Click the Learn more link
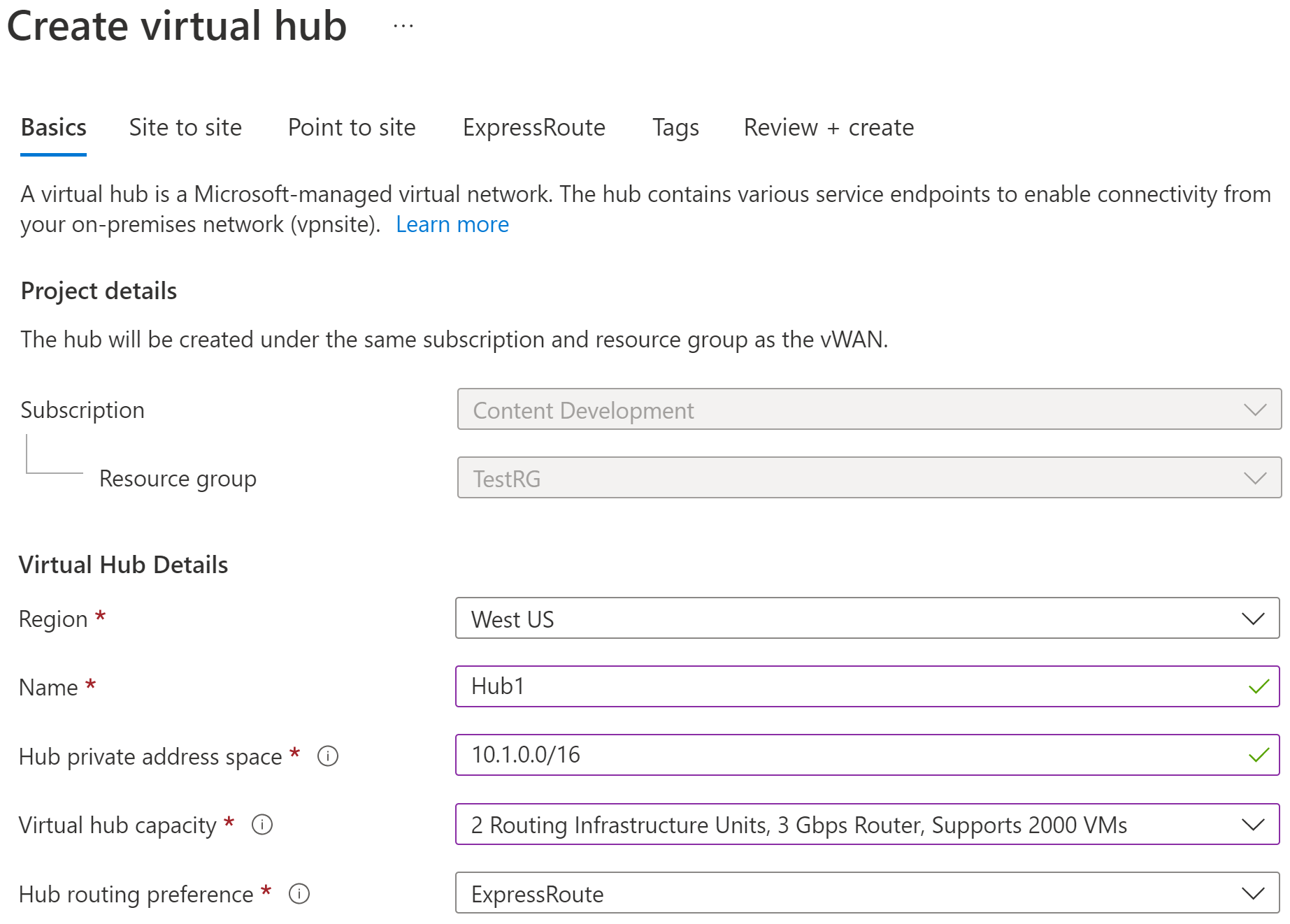The image size is (1290, 924). click(x=452, y=224)
